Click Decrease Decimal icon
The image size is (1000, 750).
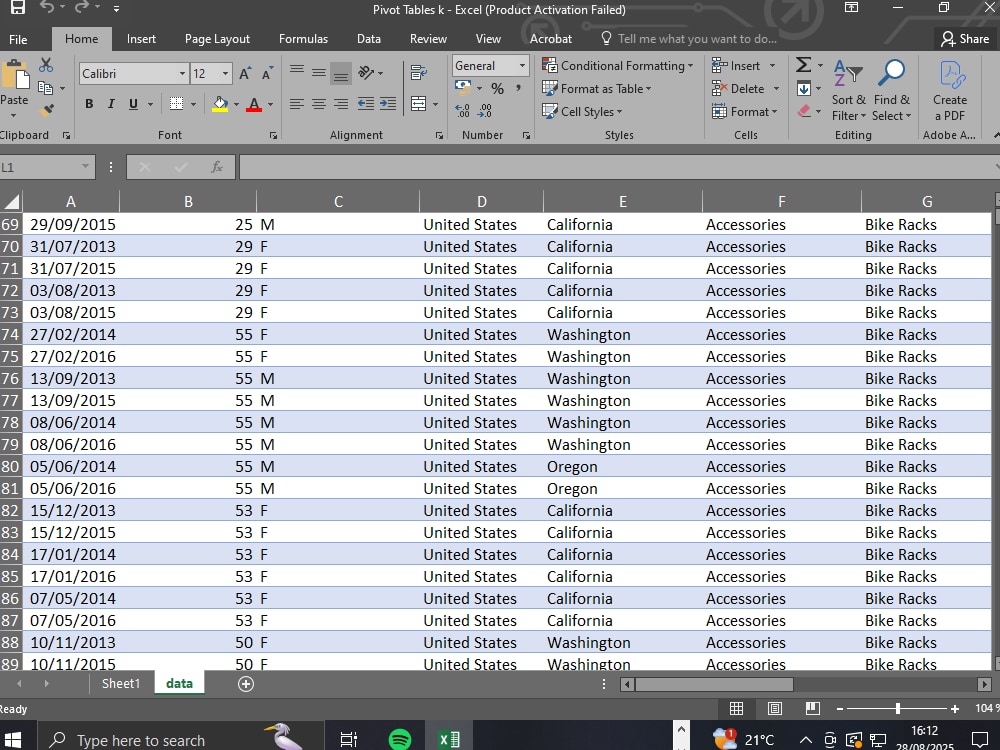click(485, 111)
